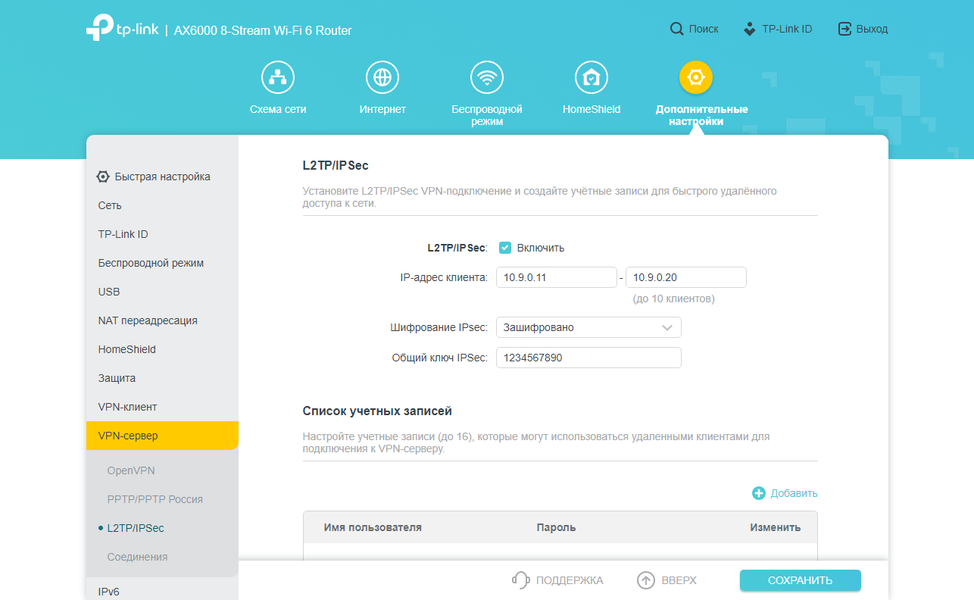Click the Пароль column header
The width and height of the screenshot is (974, 600).
tap(556, 527)
